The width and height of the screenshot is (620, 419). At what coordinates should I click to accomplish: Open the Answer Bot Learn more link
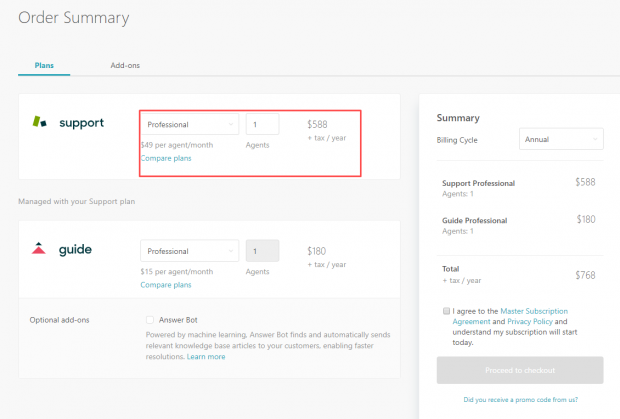tap(206, 357)
